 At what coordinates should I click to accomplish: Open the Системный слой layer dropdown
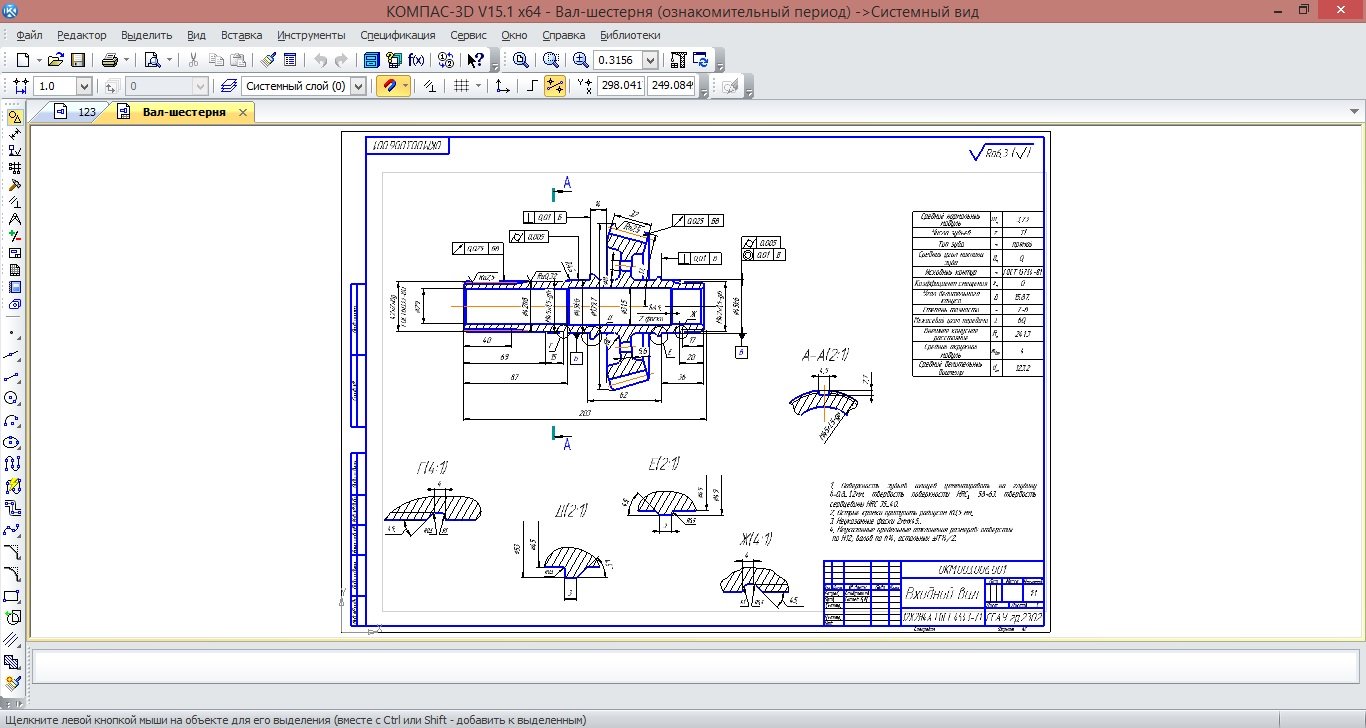click(359, 86)
